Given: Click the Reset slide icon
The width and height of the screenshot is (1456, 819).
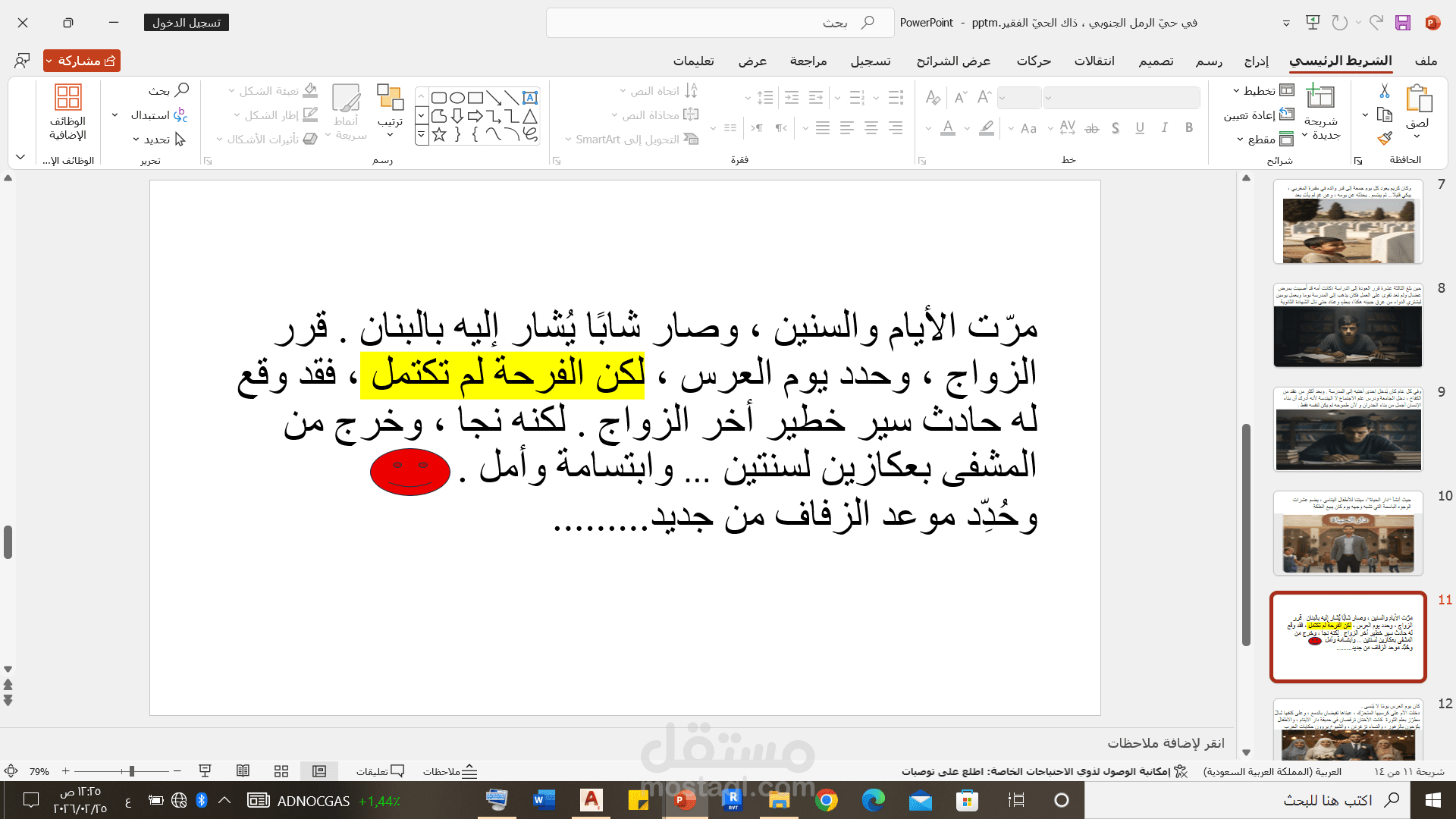Looking at the screenshot, I should [1287, 115].
